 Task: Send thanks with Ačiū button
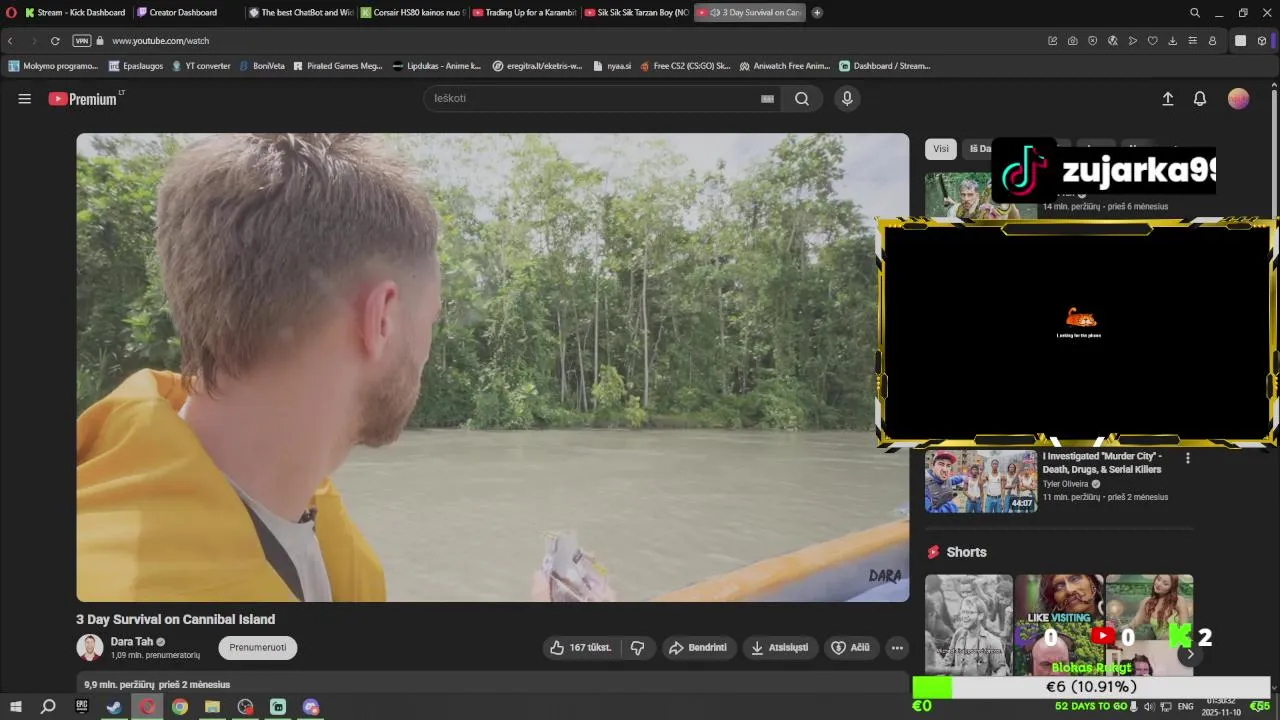tap(851, 648)
